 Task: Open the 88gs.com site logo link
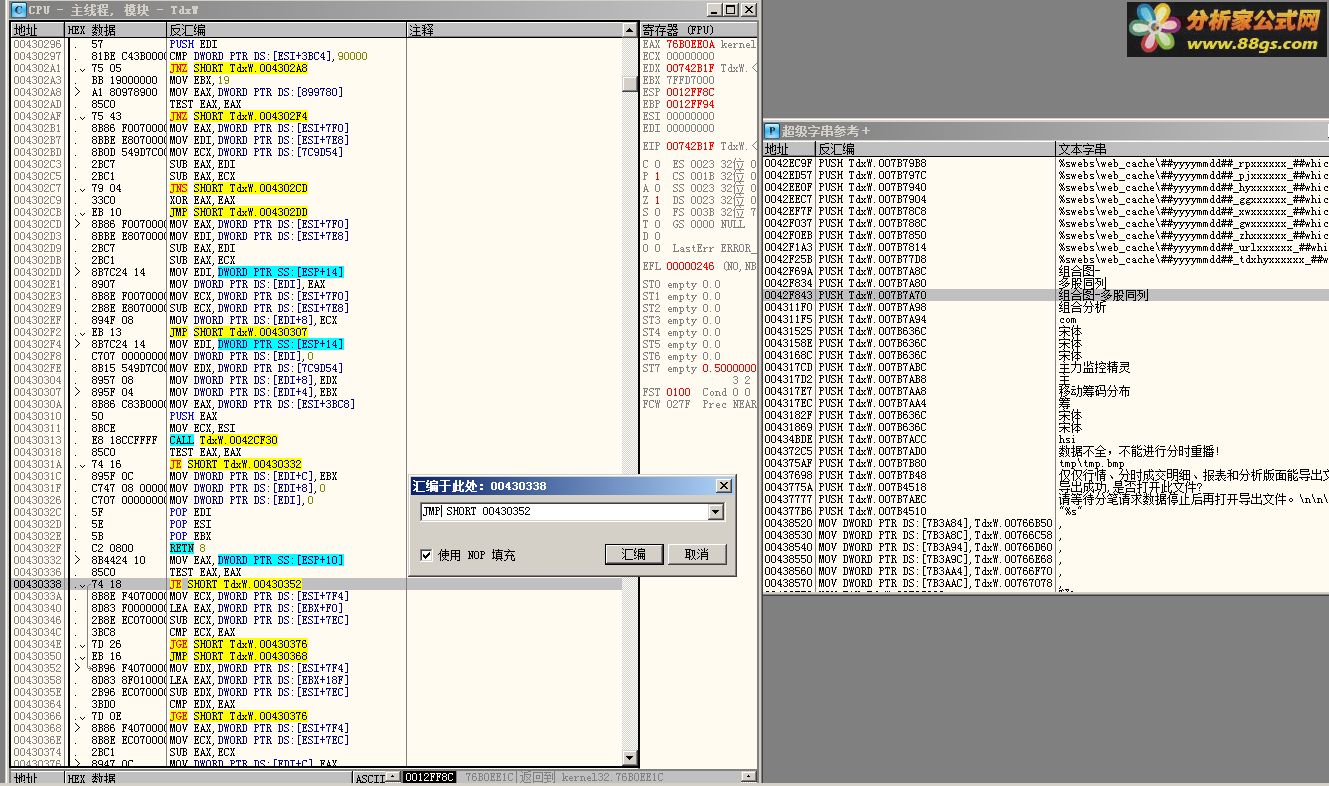(x=1227, y=30)
